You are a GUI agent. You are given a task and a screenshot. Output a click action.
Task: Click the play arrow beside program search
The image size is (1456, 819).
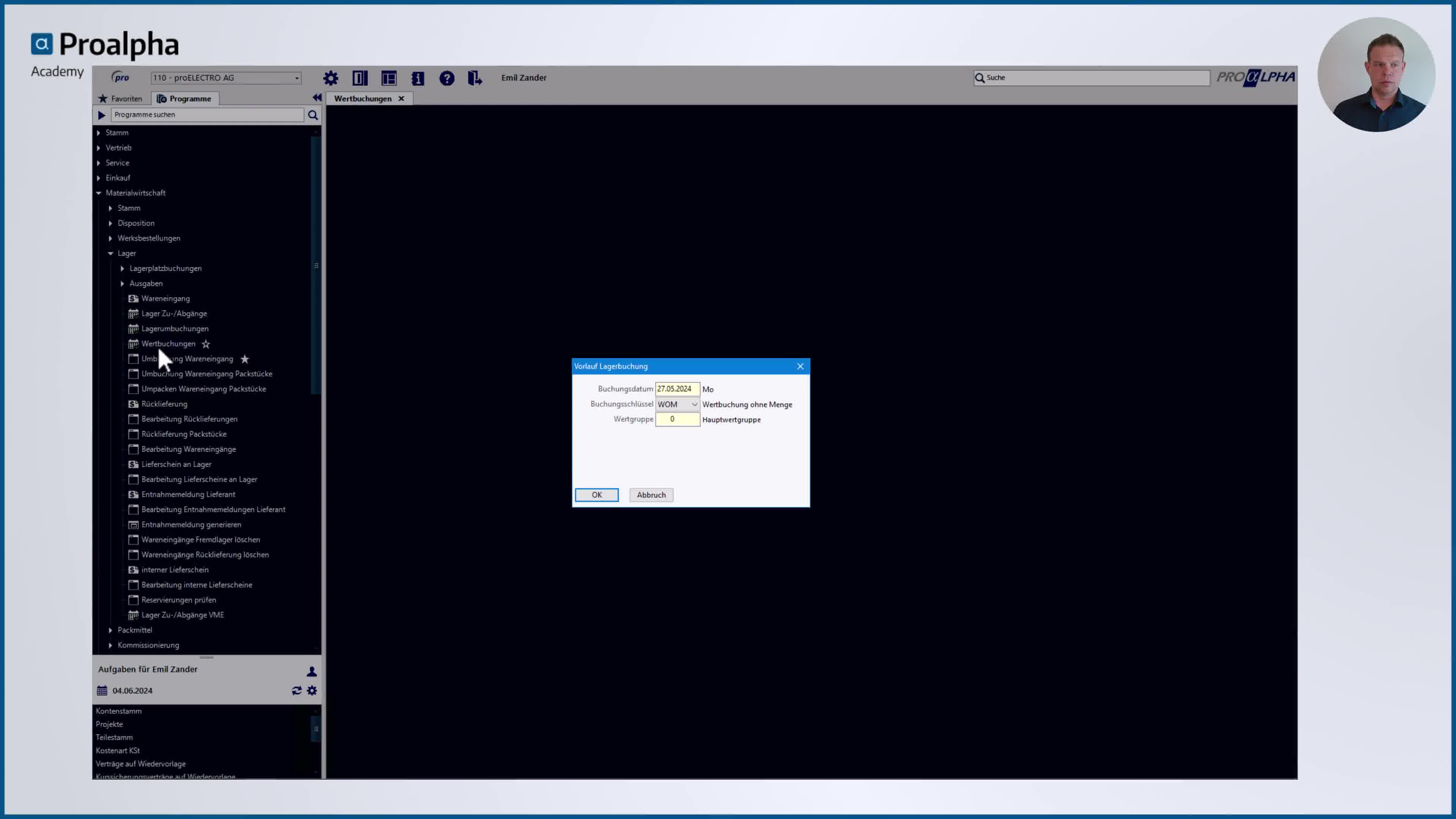102,115
